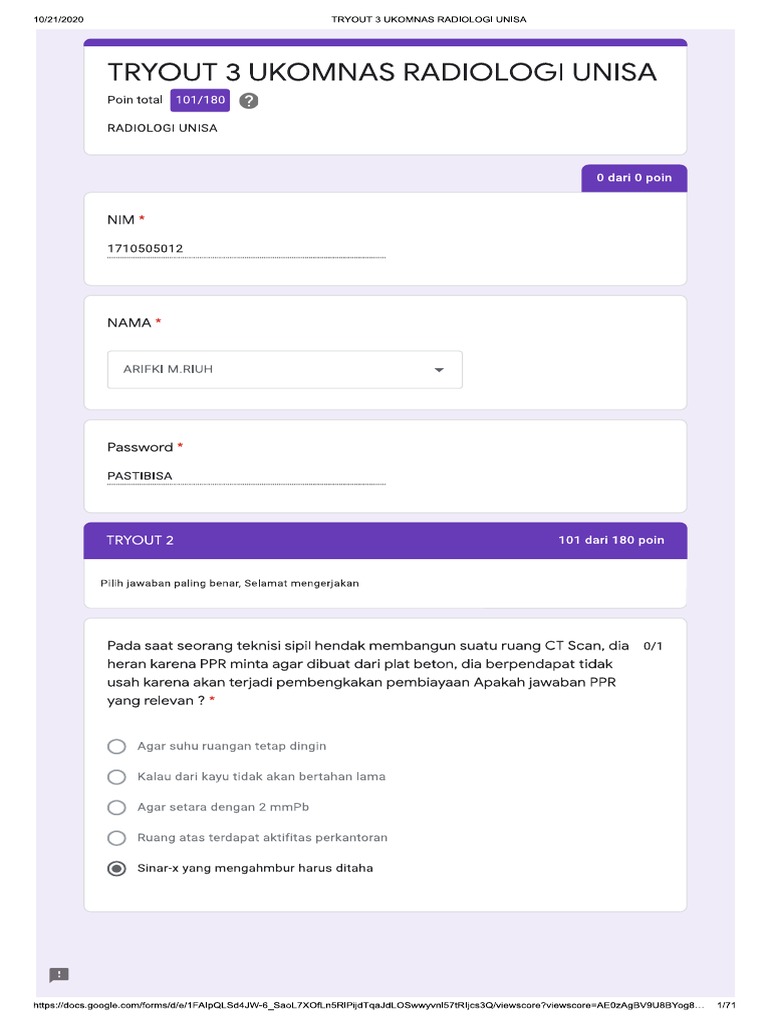
Task: Pick the "Agar setara dengan 2 mmPb" answer
Action: coord(117,807)
